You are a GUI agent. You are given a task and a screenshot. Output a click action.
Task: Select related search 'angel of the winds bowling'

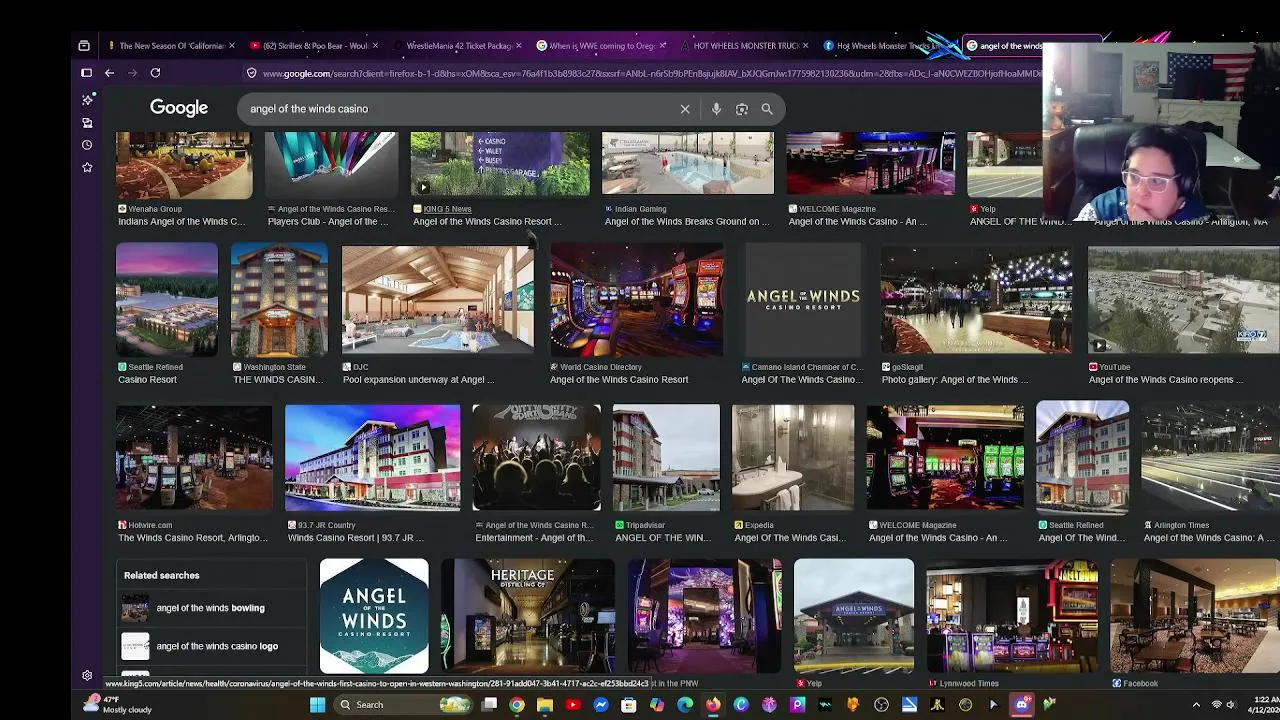pos(210,608)
